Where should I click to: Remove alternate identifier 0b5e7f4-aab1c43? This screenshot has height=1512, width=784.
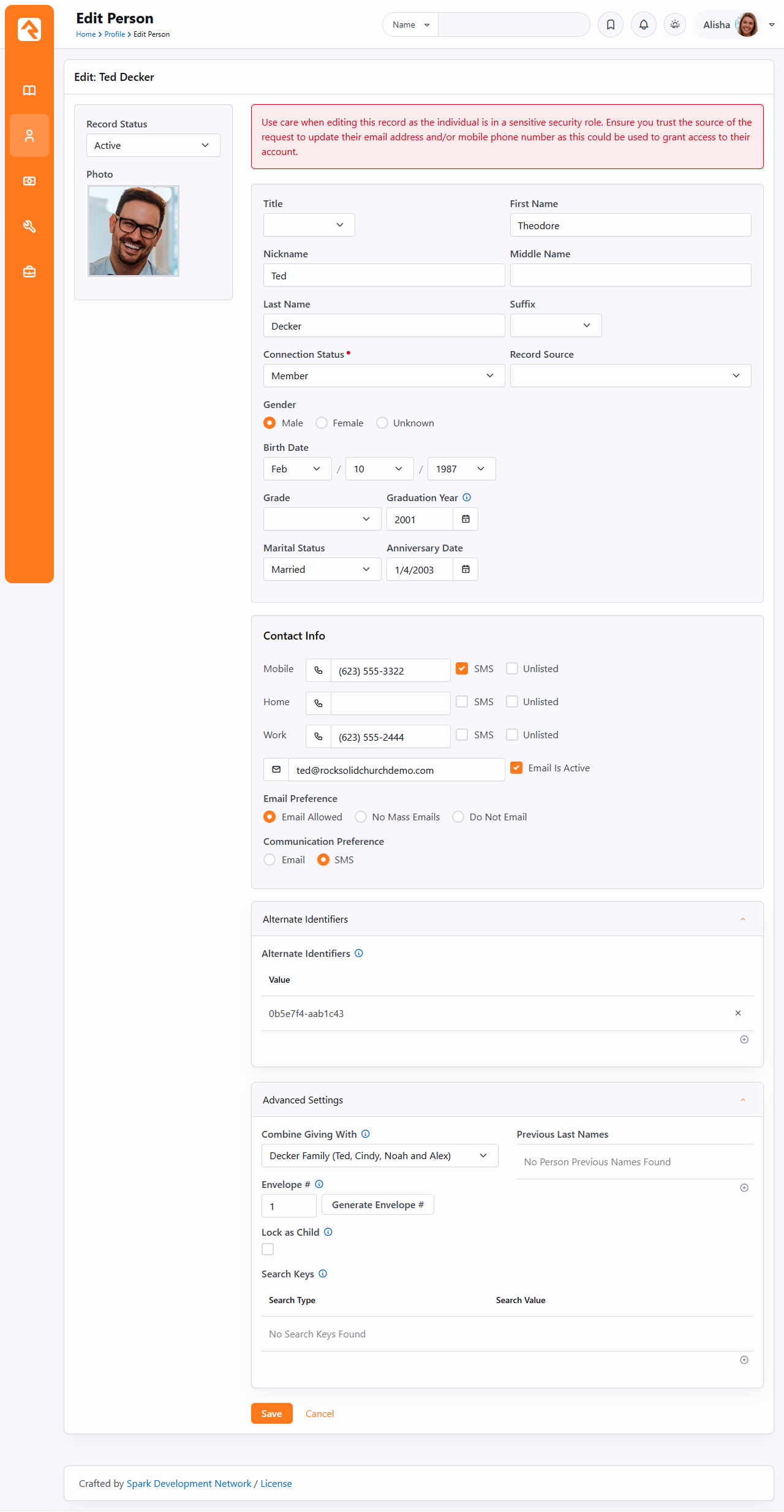tap(737, 1013)
